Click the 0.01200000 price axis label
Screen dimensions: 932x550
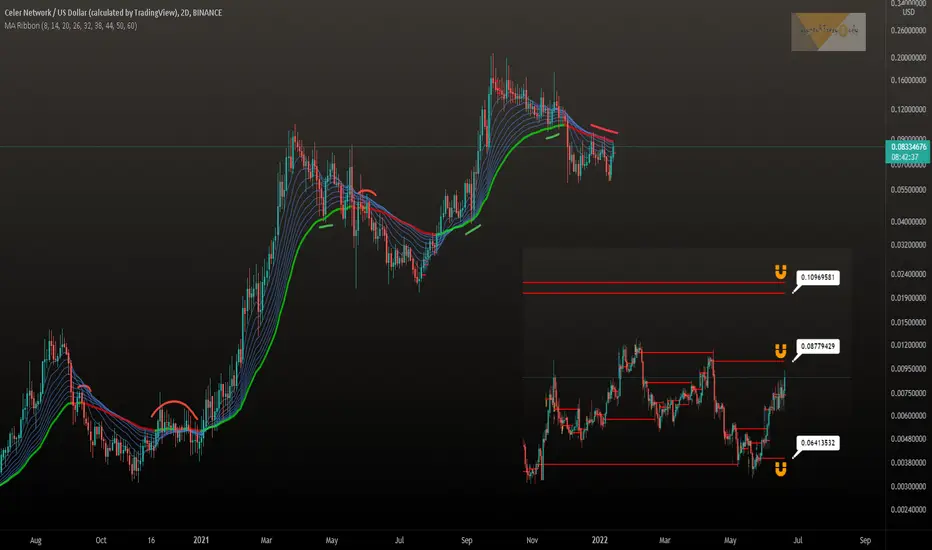[908, 345]
